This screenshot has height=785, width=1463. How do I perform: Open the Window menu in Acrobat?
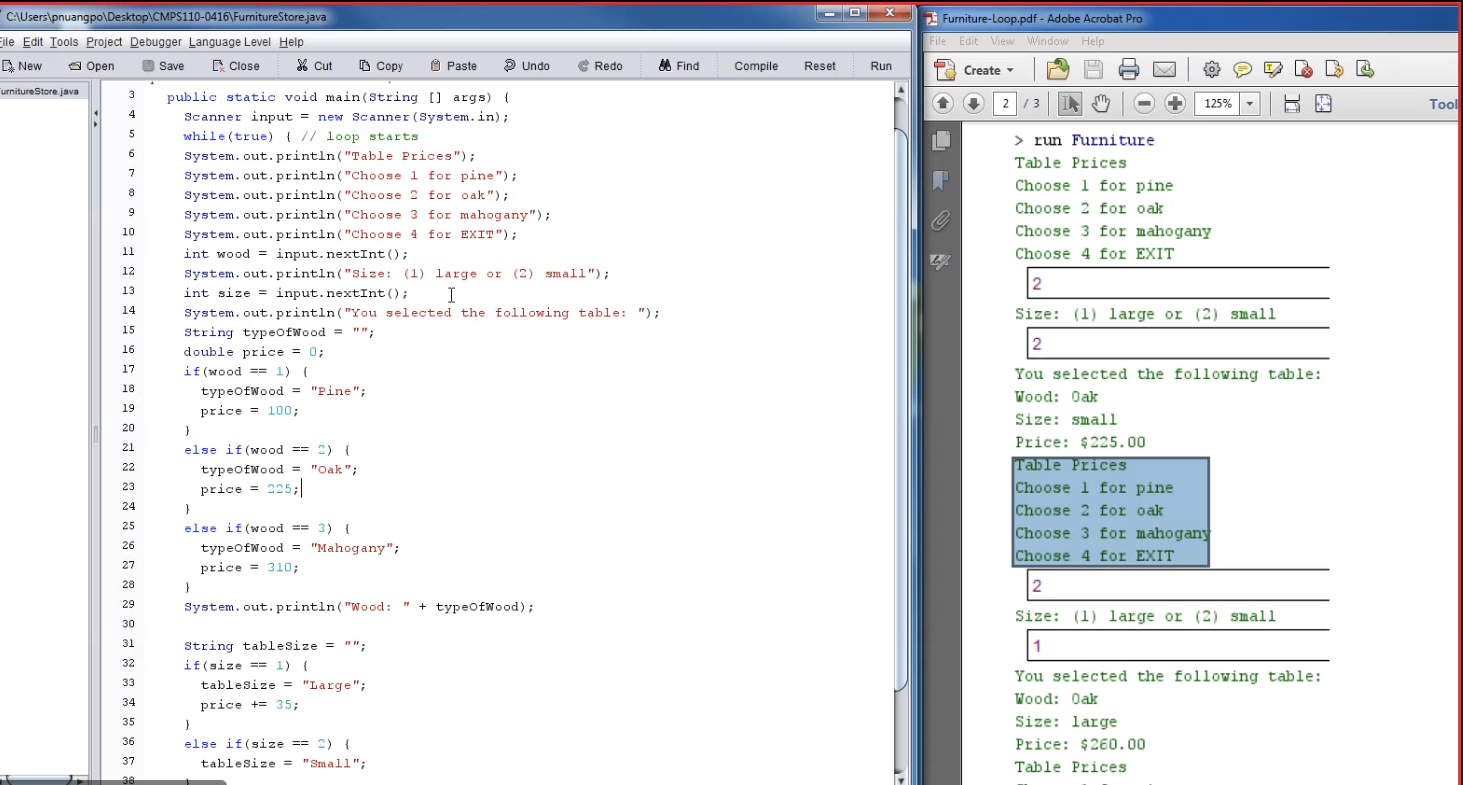[x=1048, y=41]
